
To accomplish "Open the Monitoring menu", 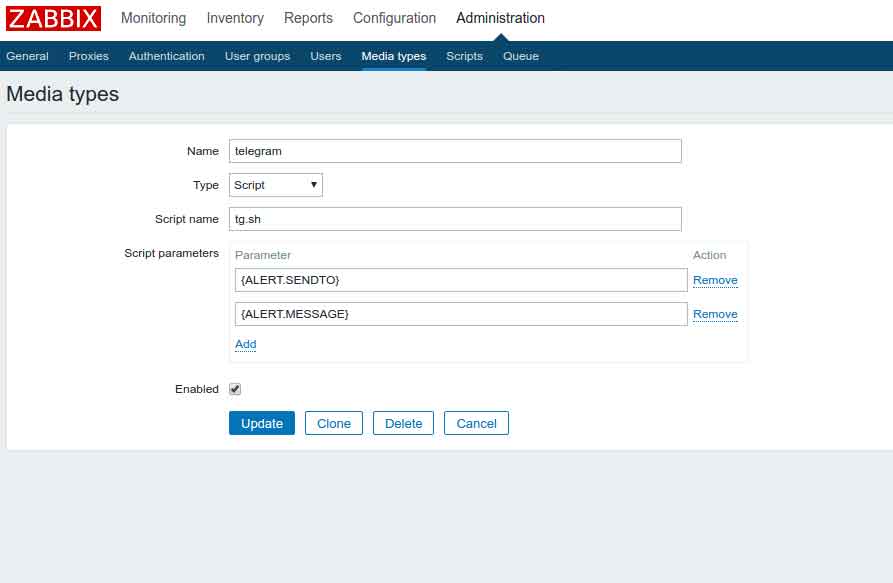I will 153,18.
